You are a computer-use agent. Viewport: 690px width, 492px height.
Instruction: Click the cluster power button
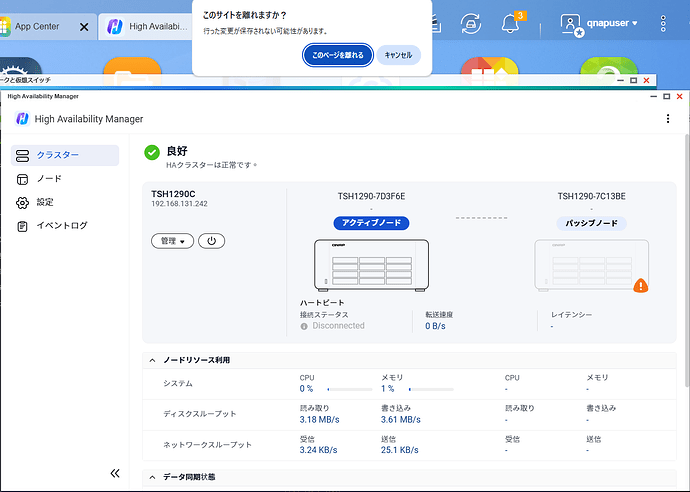211,241
